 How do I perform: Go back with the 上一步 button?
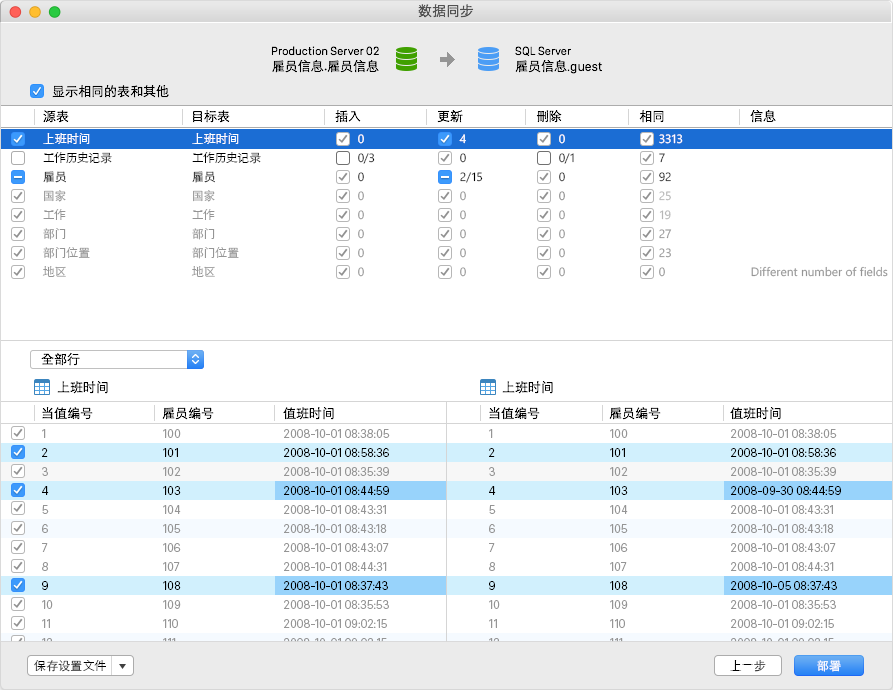click(x=748, y=666)
